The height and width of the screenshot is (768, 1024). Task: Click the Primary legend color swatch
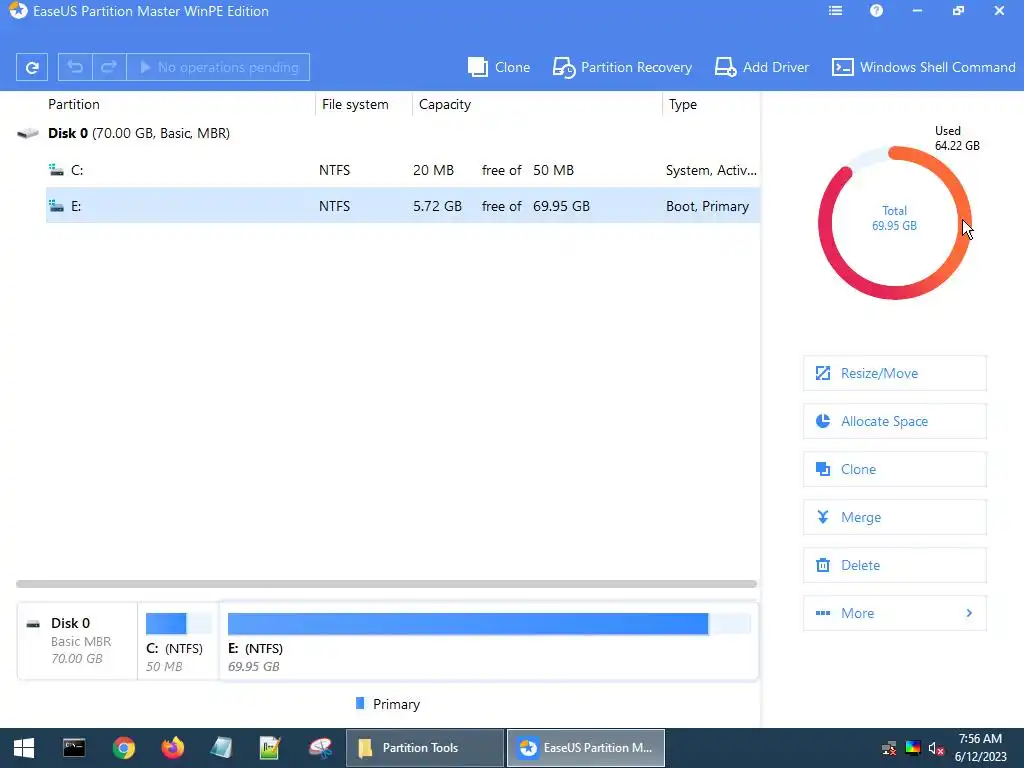pos(360,703)
